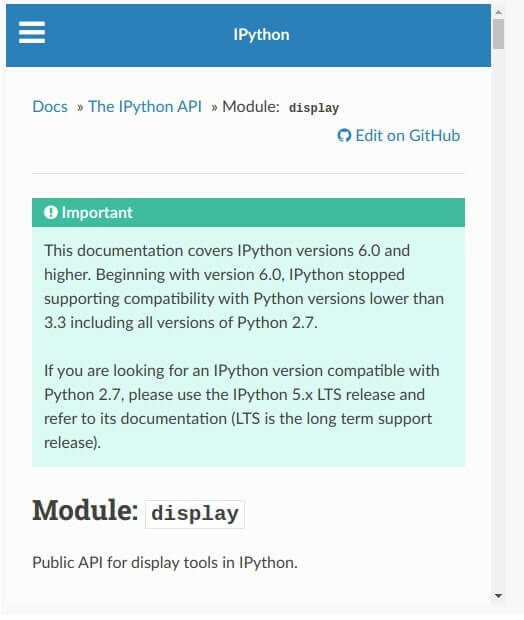Image resolution: width=524 pixels, height=620 pixels.
Task: Click the IPython title in header
Action: [261, 35]
